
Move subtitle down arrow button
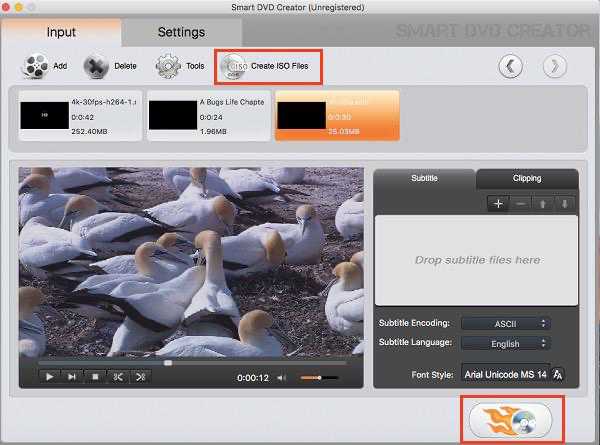click(x=564, y=204)
